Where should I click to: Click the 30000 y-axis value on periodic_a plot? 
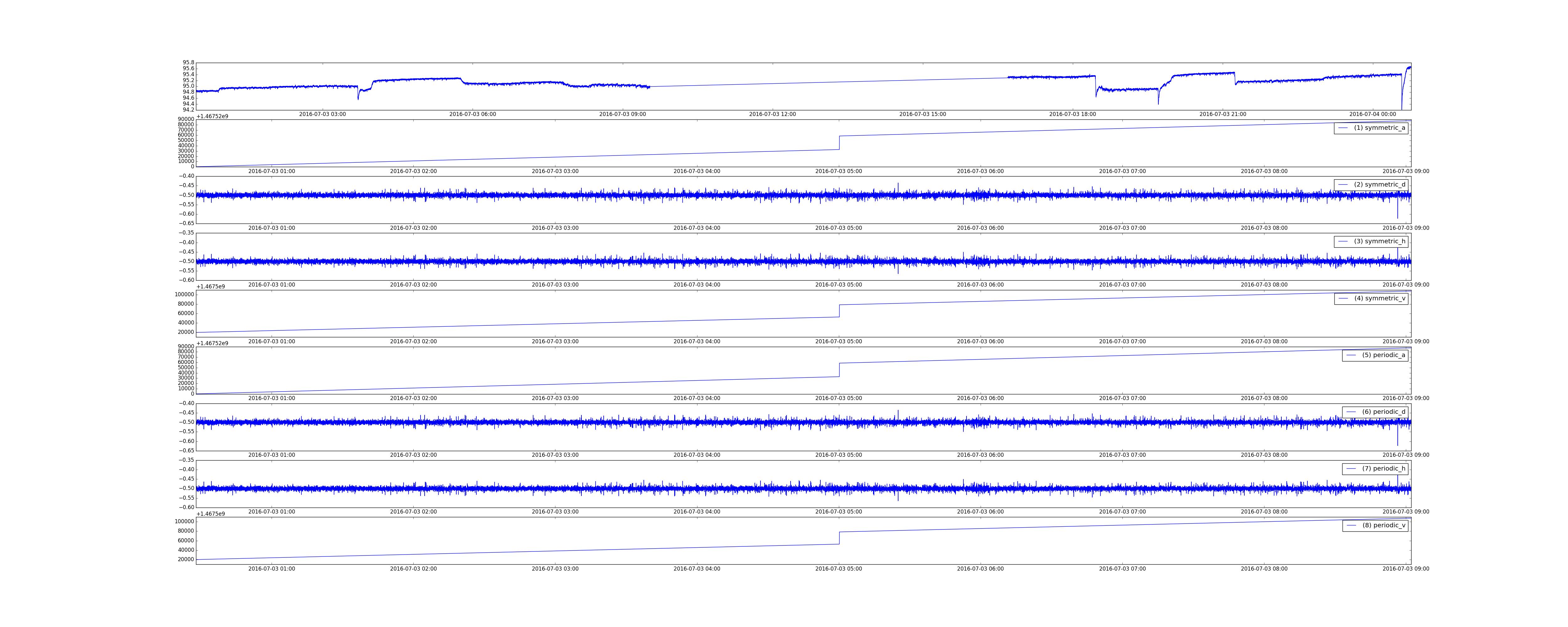tap(186, 378)
